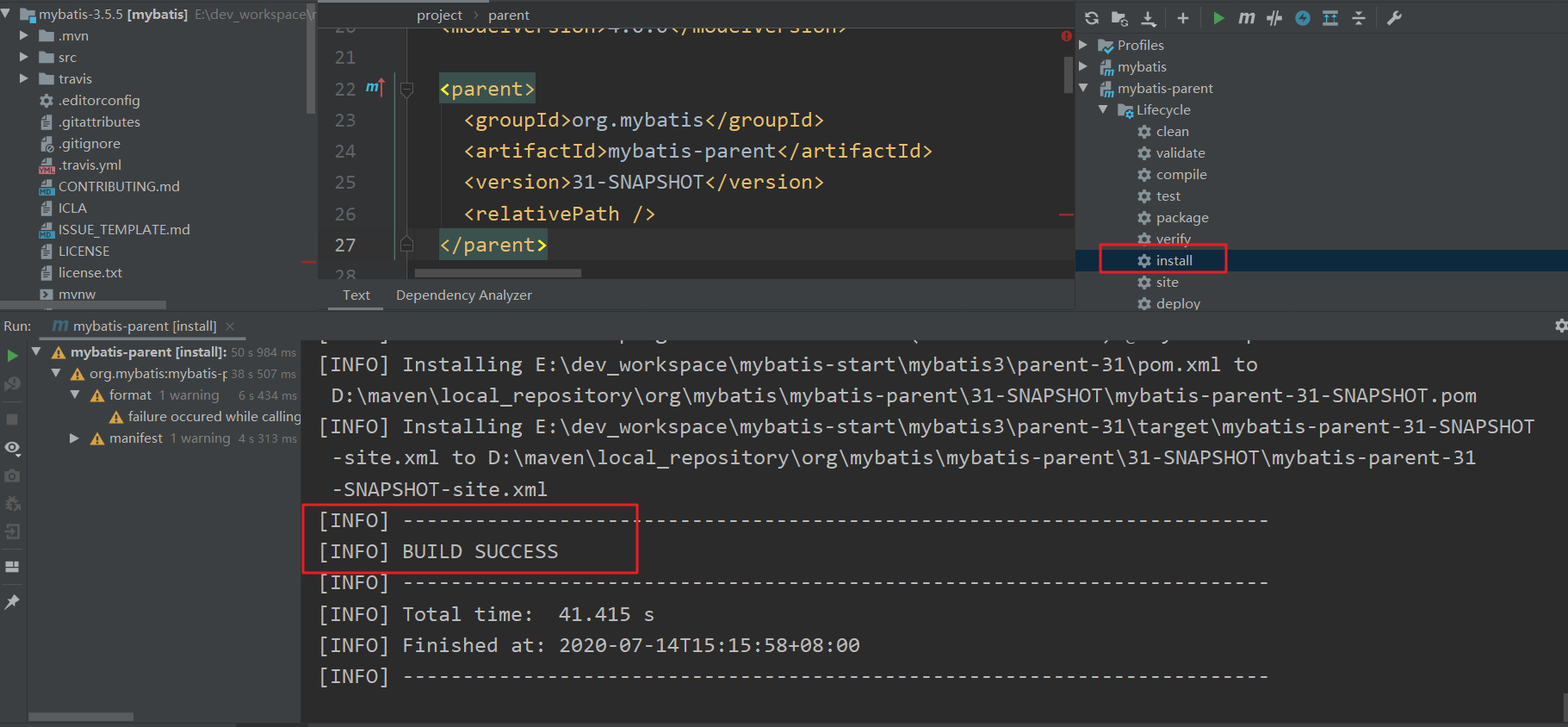The height and width of the screenshot is (727, 1568).
Task: Expand the .mvn folder
Action: [24, 35]
